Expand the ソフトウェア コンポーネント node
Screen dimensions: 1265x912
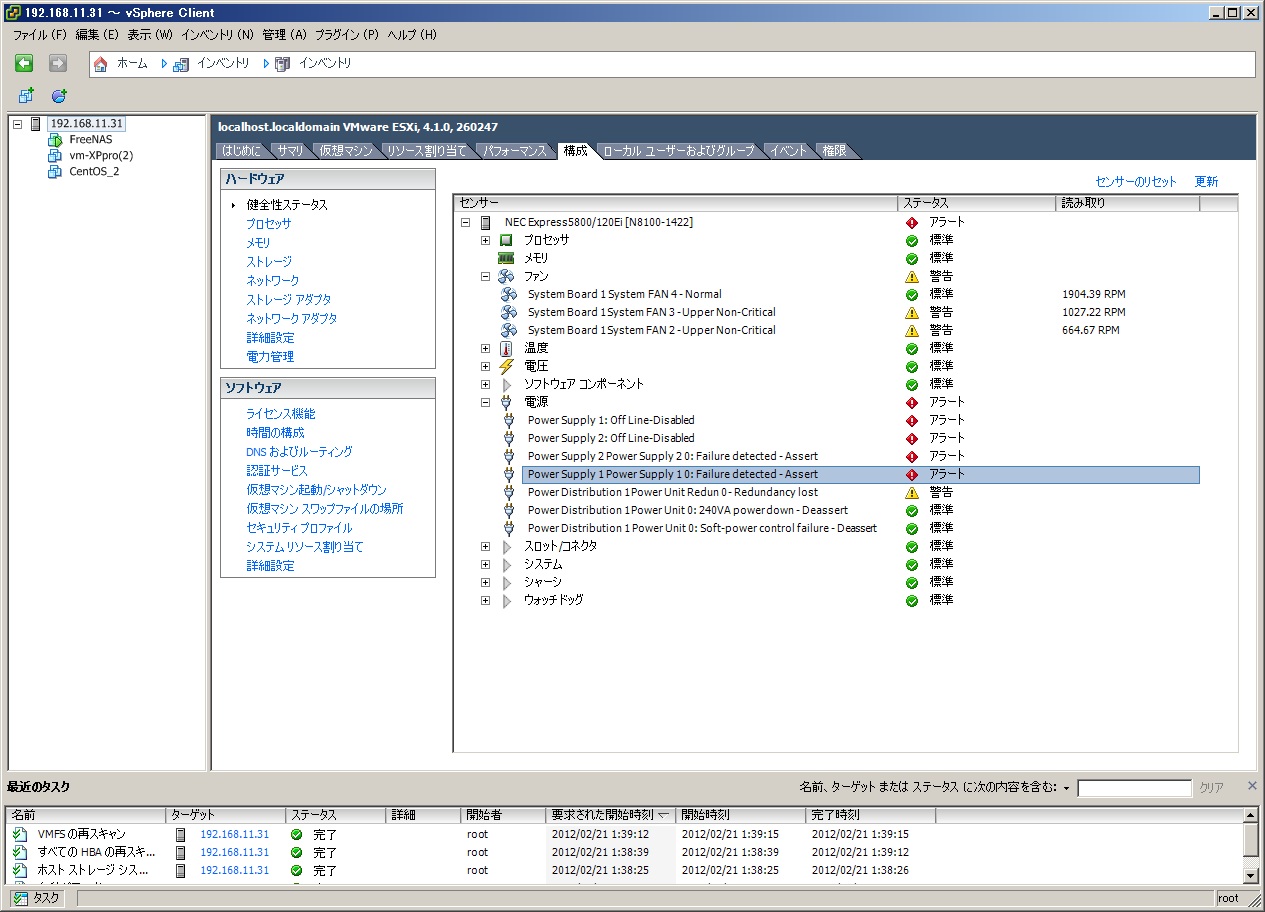point(485,384)
